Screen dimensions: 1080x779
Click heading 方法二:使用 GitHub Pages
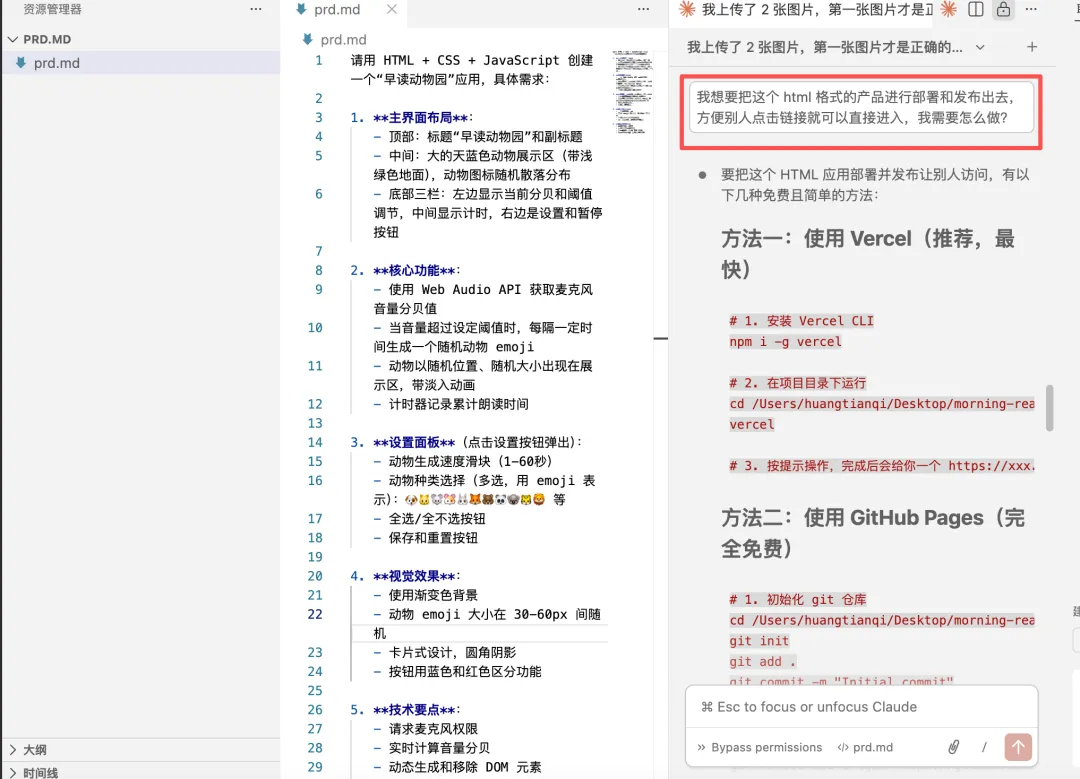coord(873,532)
